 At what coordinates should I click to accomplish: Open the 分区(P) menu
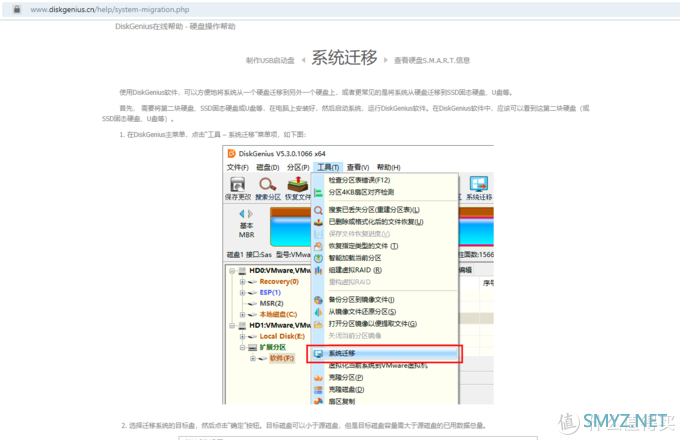pos(298,167)
